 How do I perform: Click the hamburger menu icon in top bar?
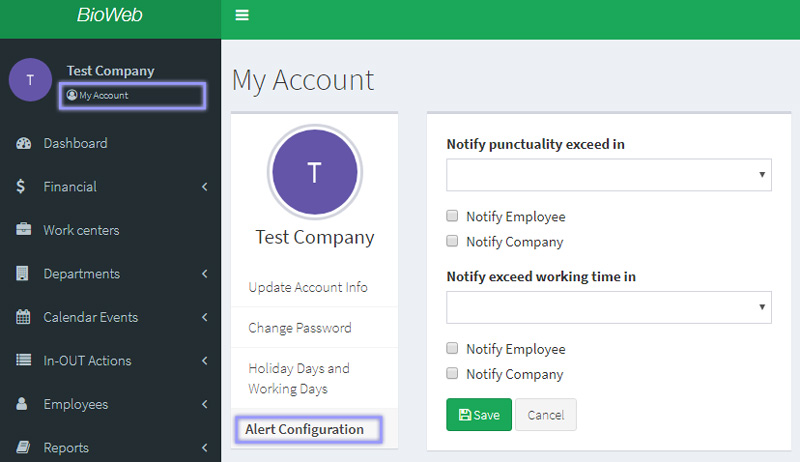[241, 15]
